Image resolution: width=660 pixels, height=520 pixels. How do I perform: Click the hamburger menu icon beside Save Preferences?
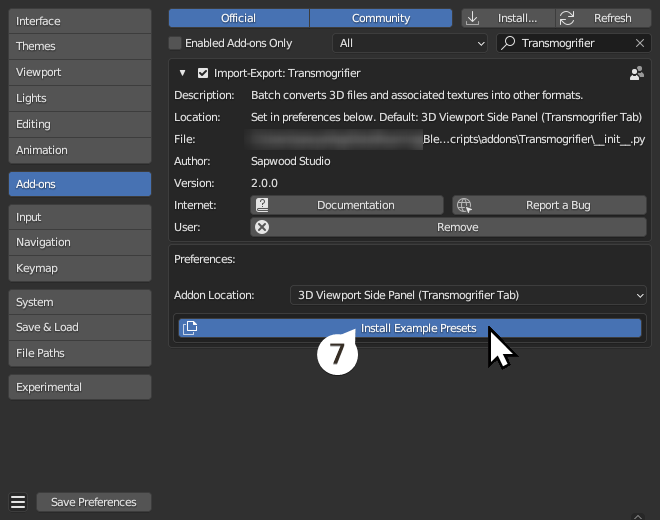(x=17, y=502)
